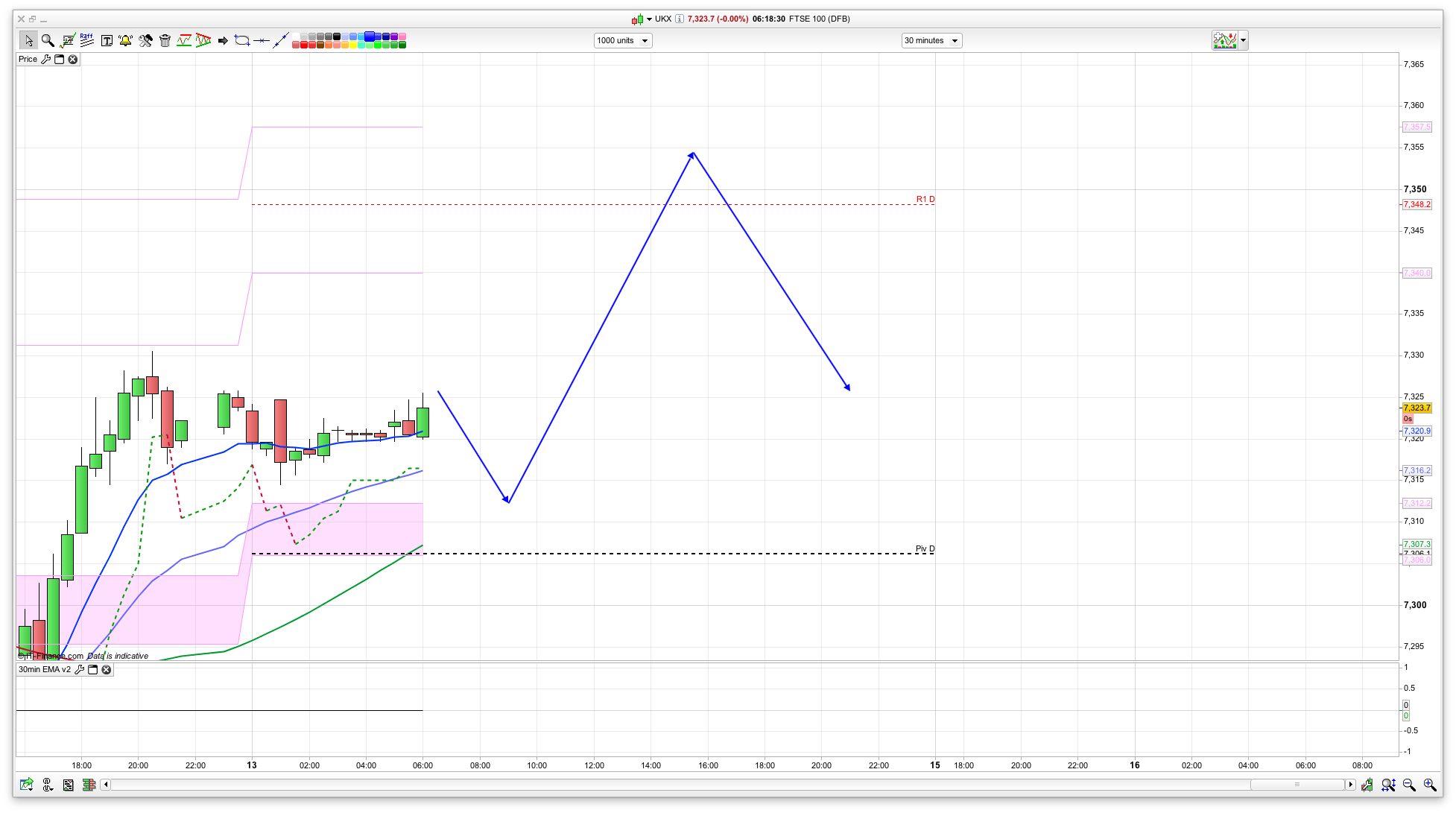Click the Raff regression channel tool
1456x813 pixels.
(x=87, y=40)
